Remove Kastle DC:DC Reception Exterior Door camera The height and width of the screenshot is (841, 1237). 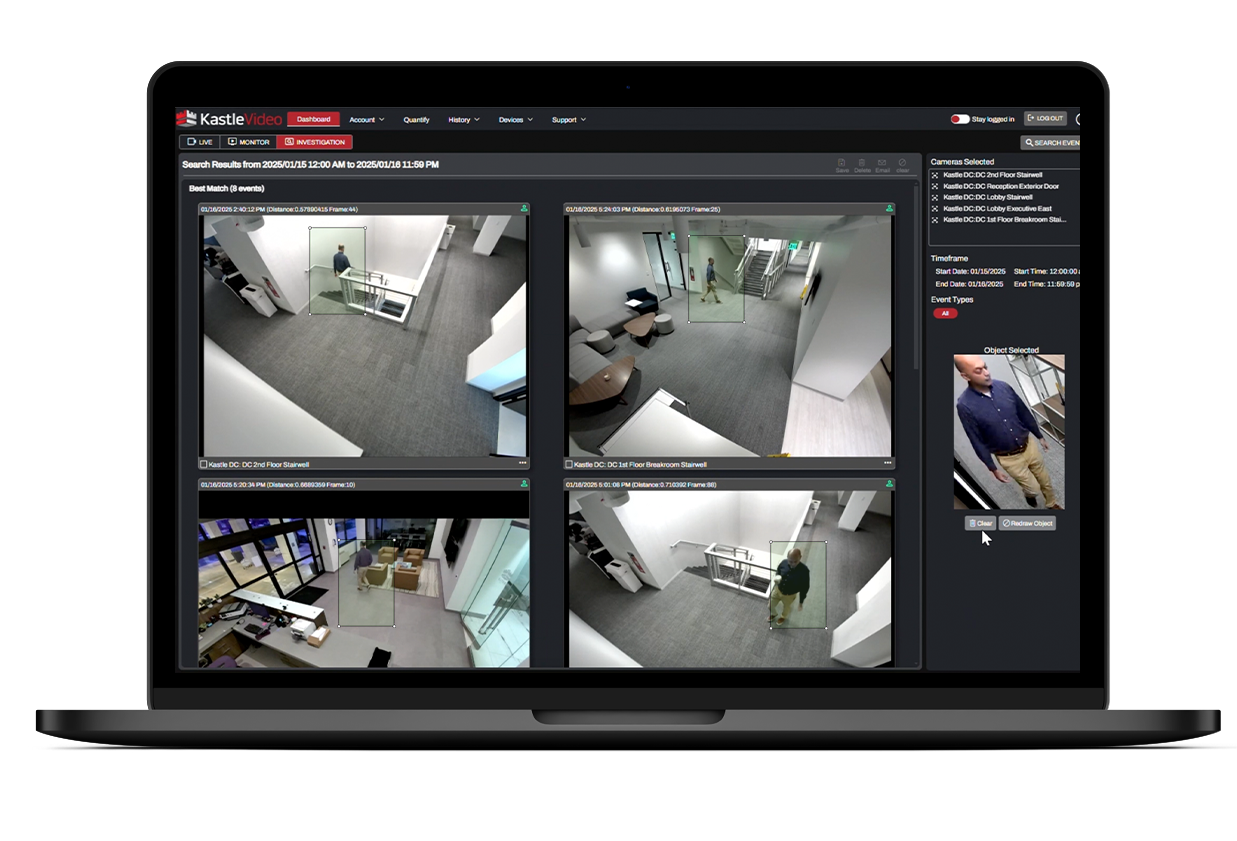tap(935, 186)
